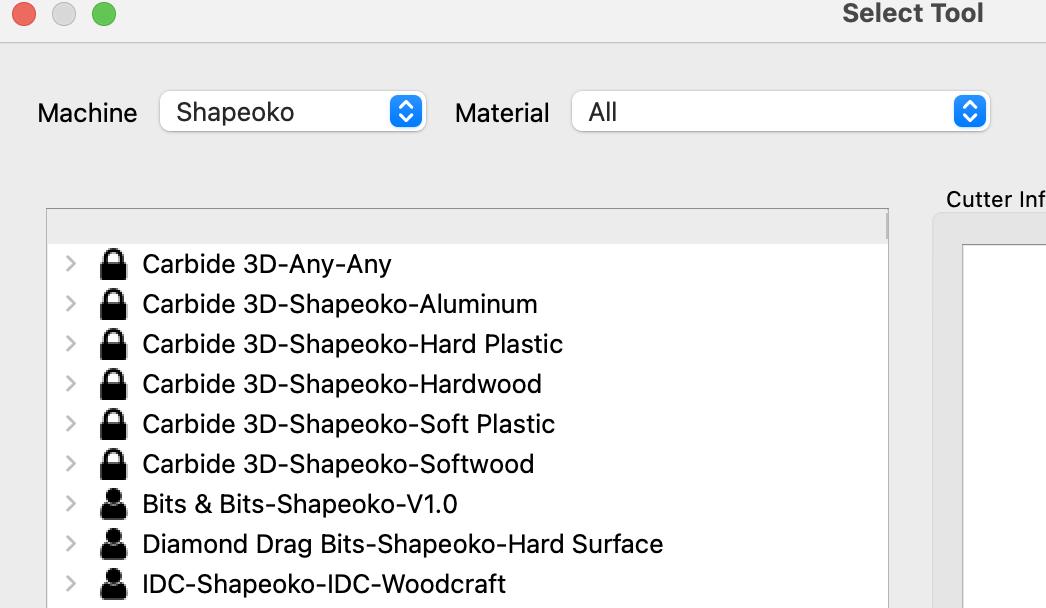The image size is (1046, 608).
Task: Select Diamond Drag Bits-Shapeoko-Hard Surface row
Action: point(467,545)
